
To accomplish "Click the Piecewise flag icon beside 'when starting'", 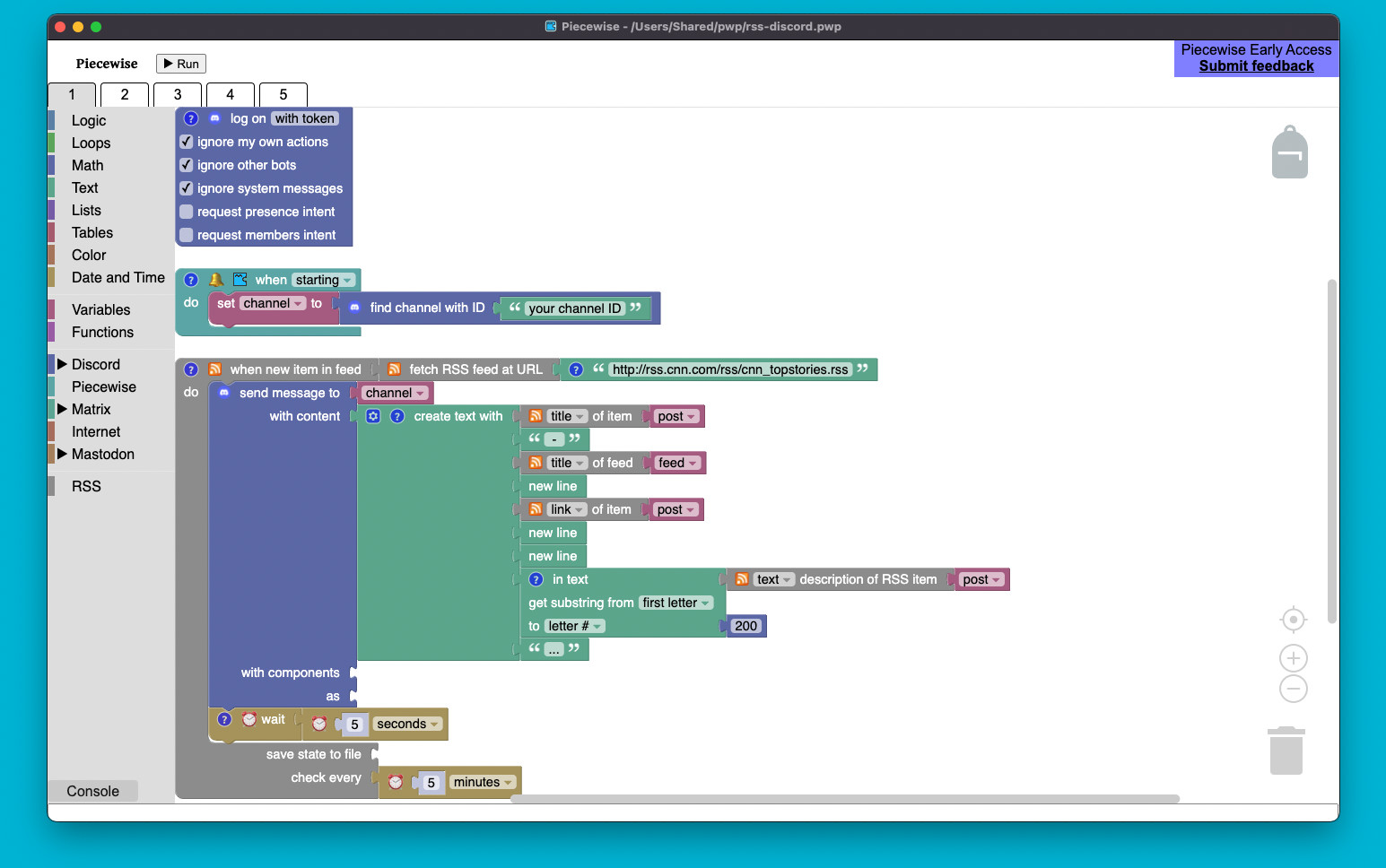I will click(x=240, y=280).
